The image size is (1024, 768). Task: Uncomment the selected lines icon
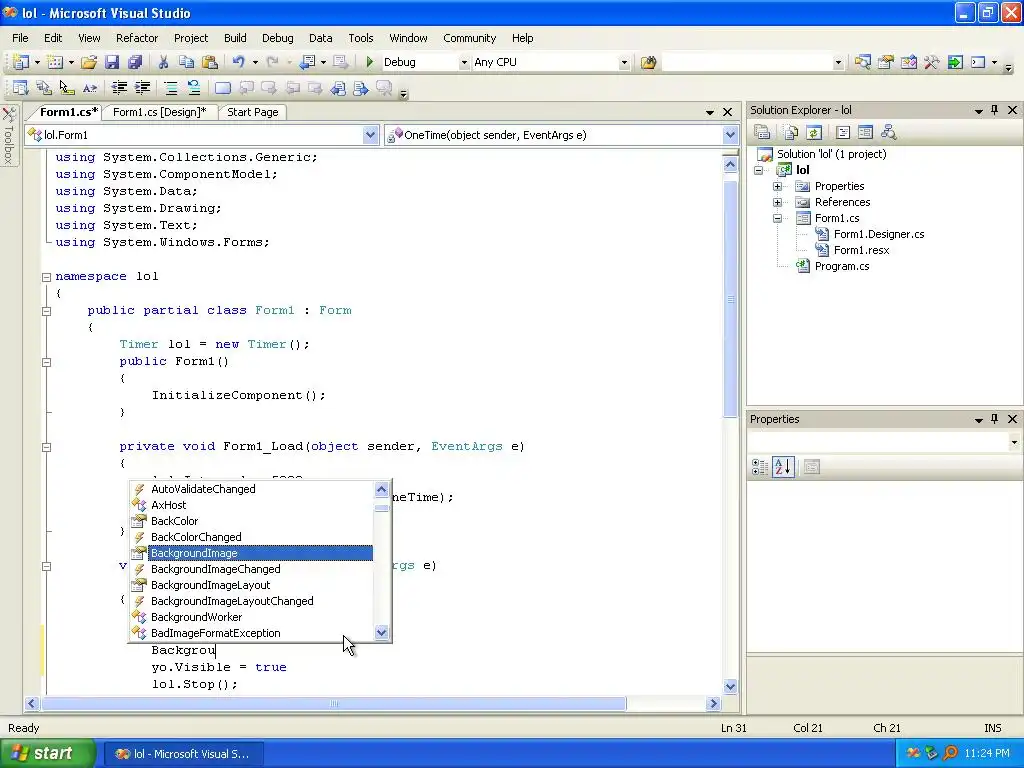point(193,88)
